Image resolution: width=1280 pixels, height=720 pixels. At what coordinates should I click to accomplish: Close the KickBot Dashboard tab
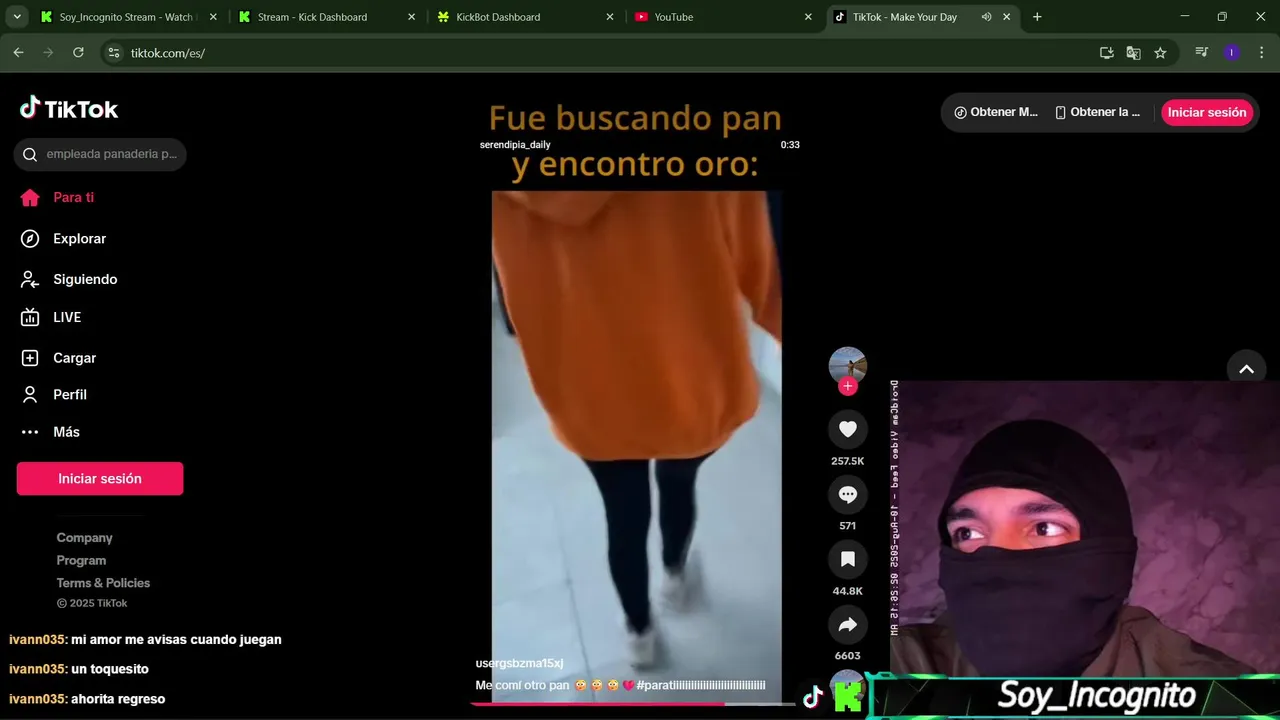tap(609, 17)
